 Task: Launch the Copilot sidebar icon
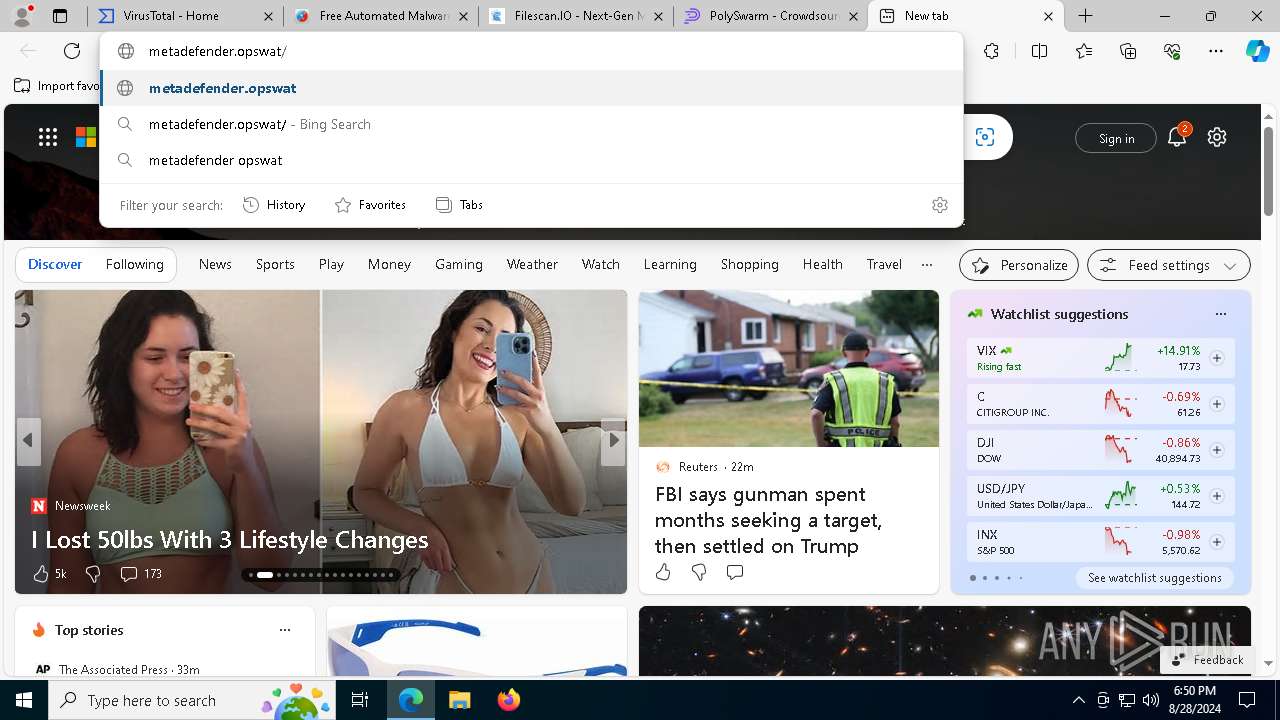coord(1257,51)
